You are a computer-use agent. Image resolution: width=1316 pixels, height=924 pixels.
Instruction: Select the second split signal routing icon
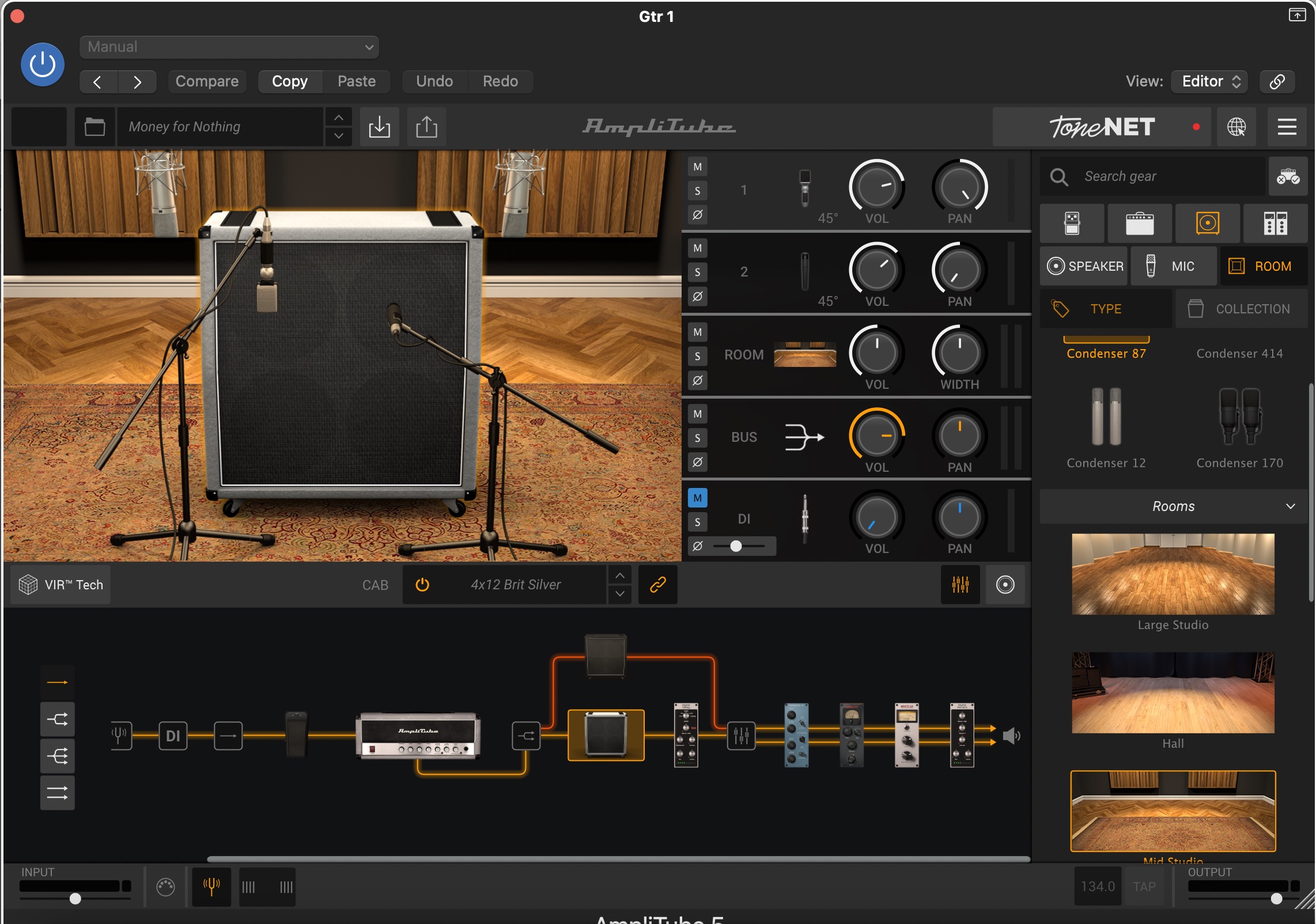(57, 719)
